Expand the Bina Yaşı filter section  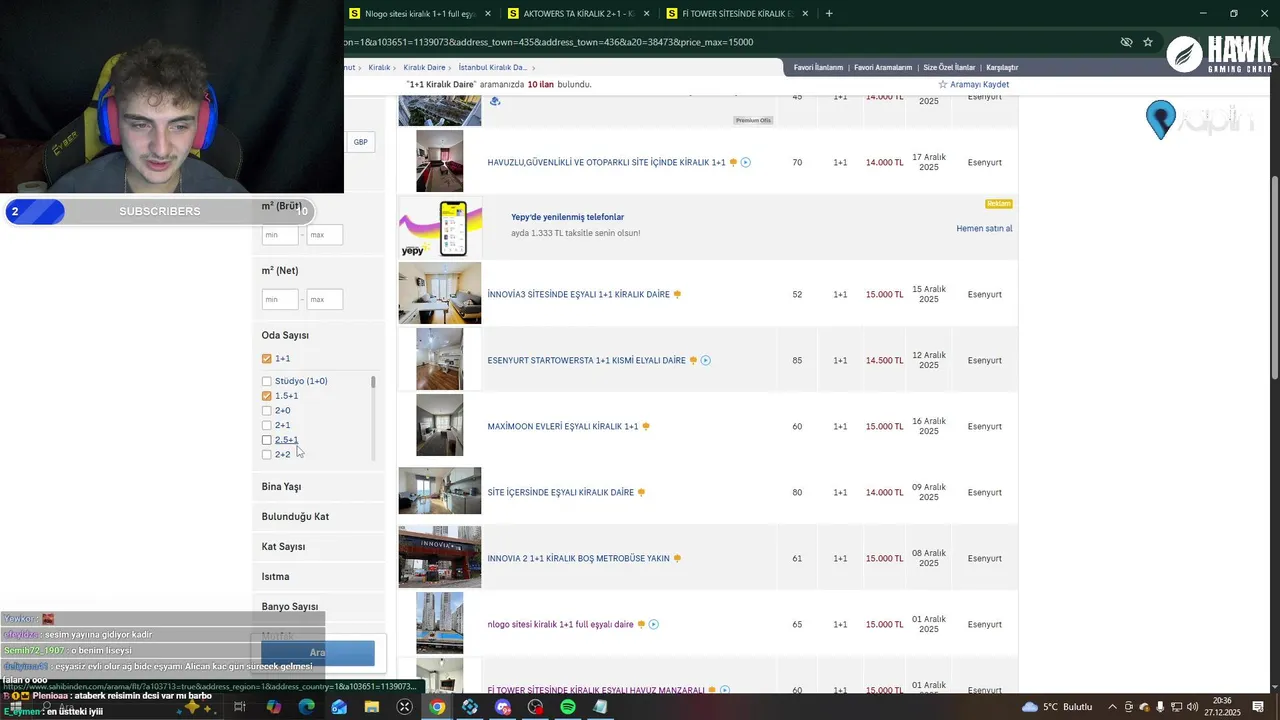(x=318, y=487)
